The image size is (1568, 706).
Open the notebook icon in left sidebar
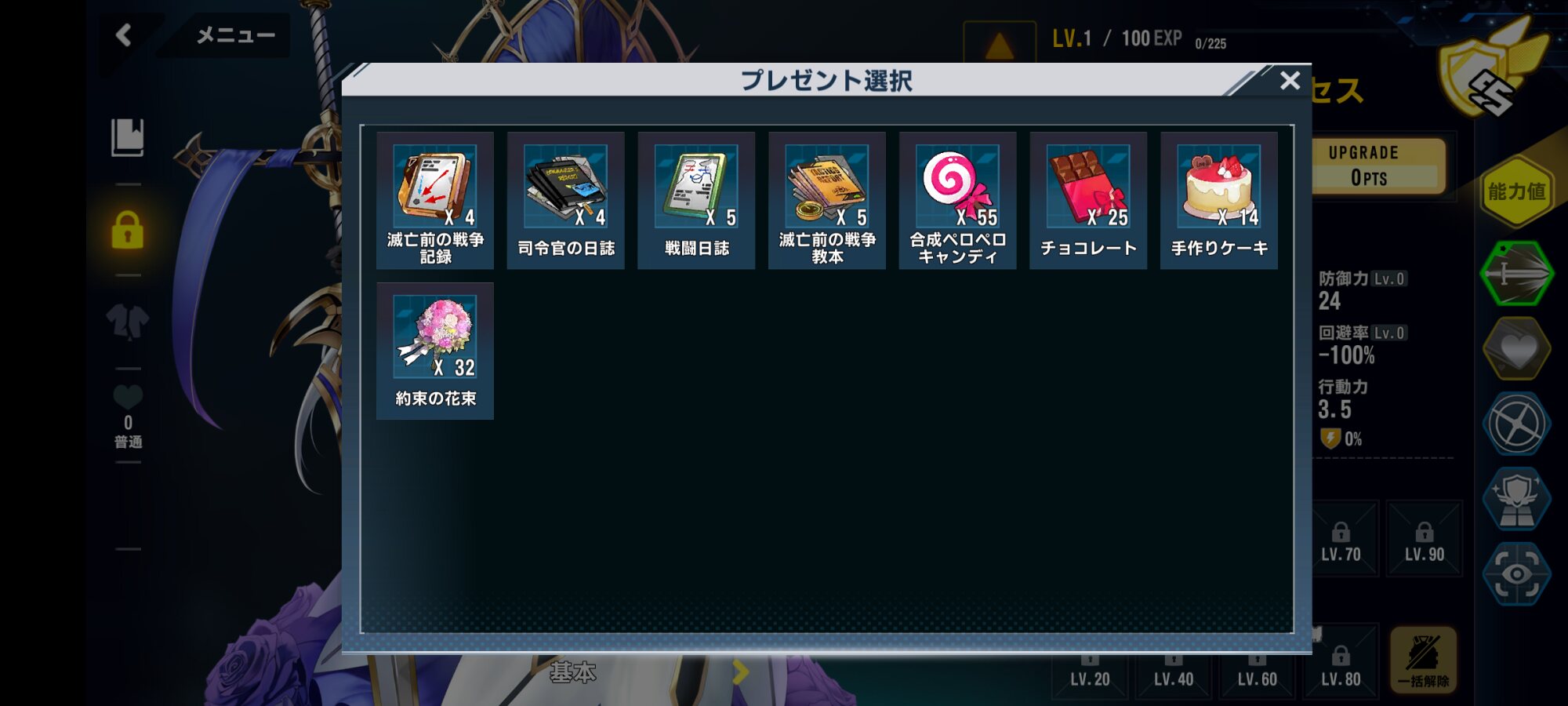click(x=128, y=137)
